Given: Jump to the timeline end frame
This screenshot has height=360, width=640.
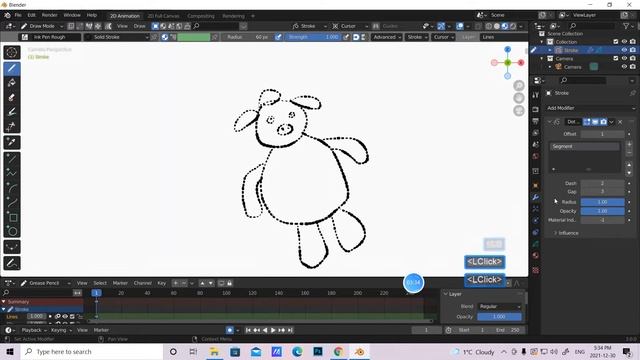Looking at the screenshot, I should (290, 330).
